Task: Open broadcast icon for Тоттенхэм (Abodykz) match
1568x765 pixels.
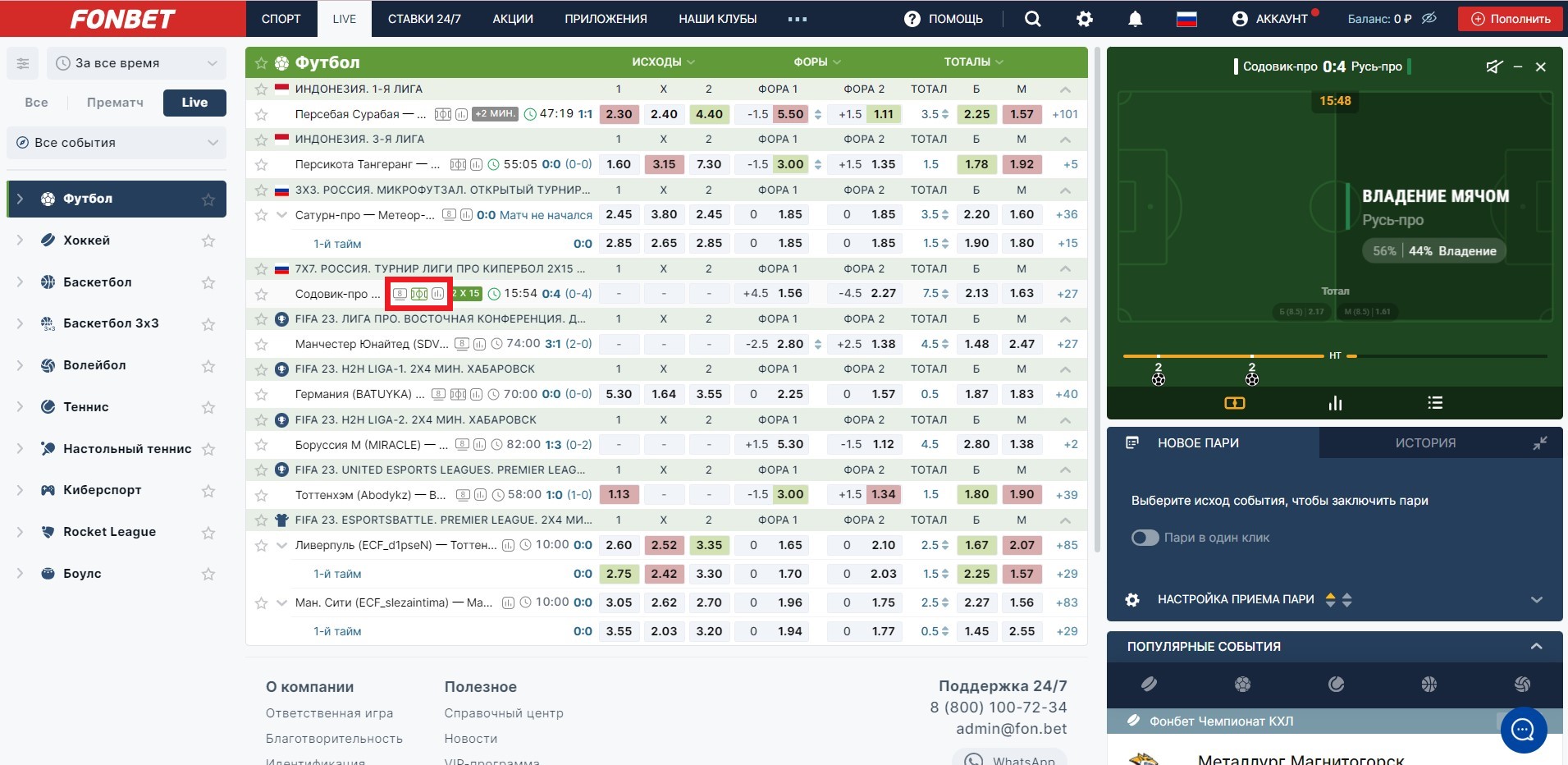Action: tap(463, 495)
